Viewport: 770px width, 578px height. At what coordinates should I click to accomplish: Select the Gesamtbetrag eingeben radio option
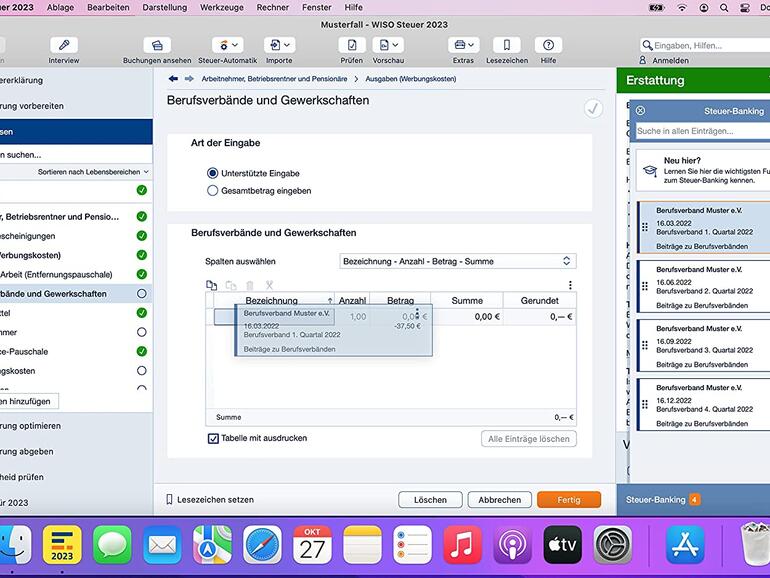pos(212,190)
